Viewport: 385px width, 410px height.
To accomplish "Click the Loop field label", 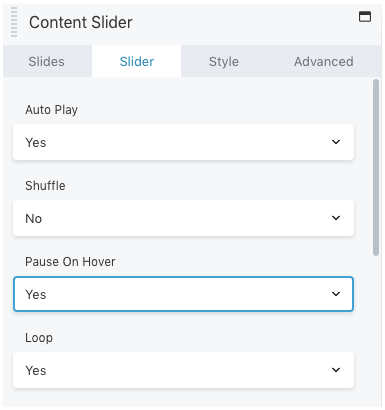I will (39, 338).
